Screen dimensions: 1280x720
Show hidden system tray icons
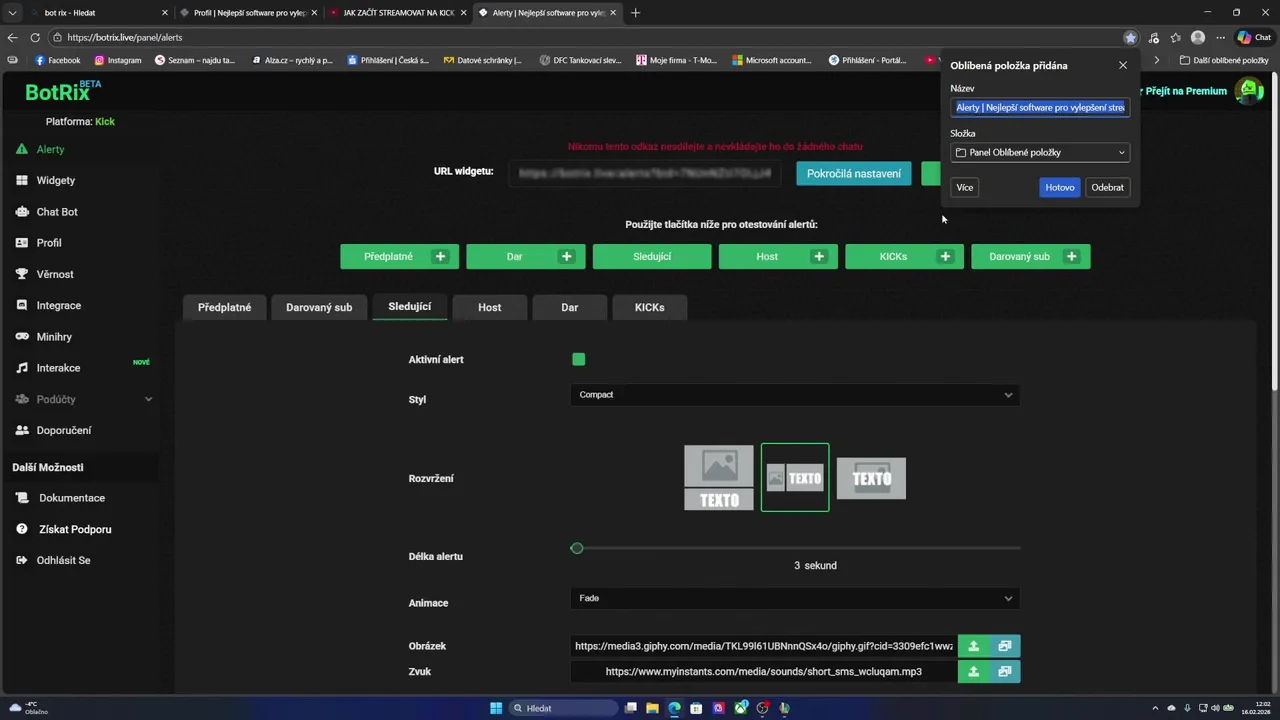tap(1155, 708)
